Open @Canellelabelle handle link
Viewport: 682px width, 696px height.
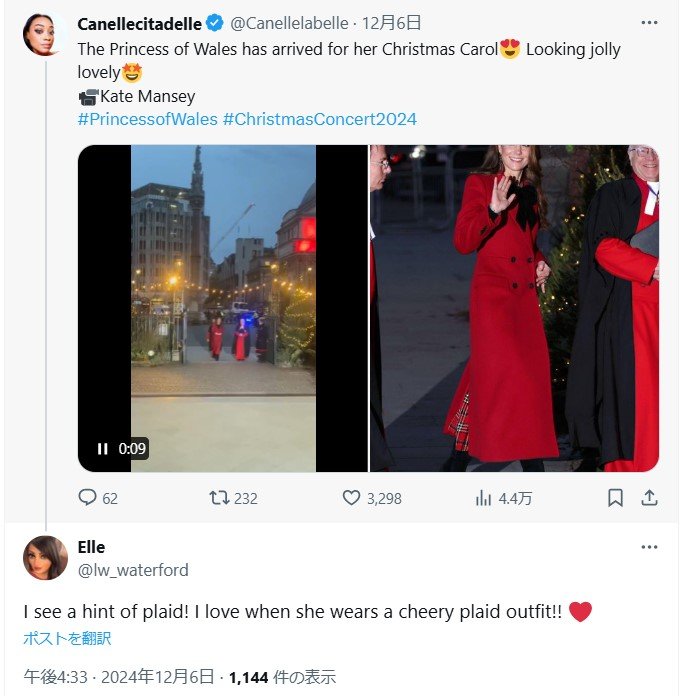[289, 23]
